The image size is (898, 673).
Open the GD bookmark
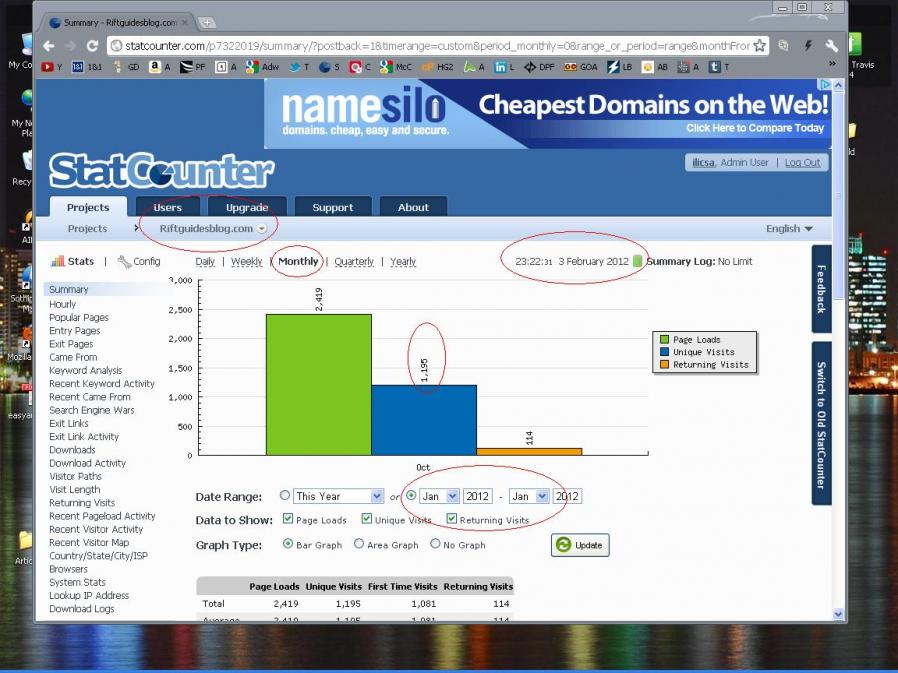pyautogui.click(x=127, y=67)
